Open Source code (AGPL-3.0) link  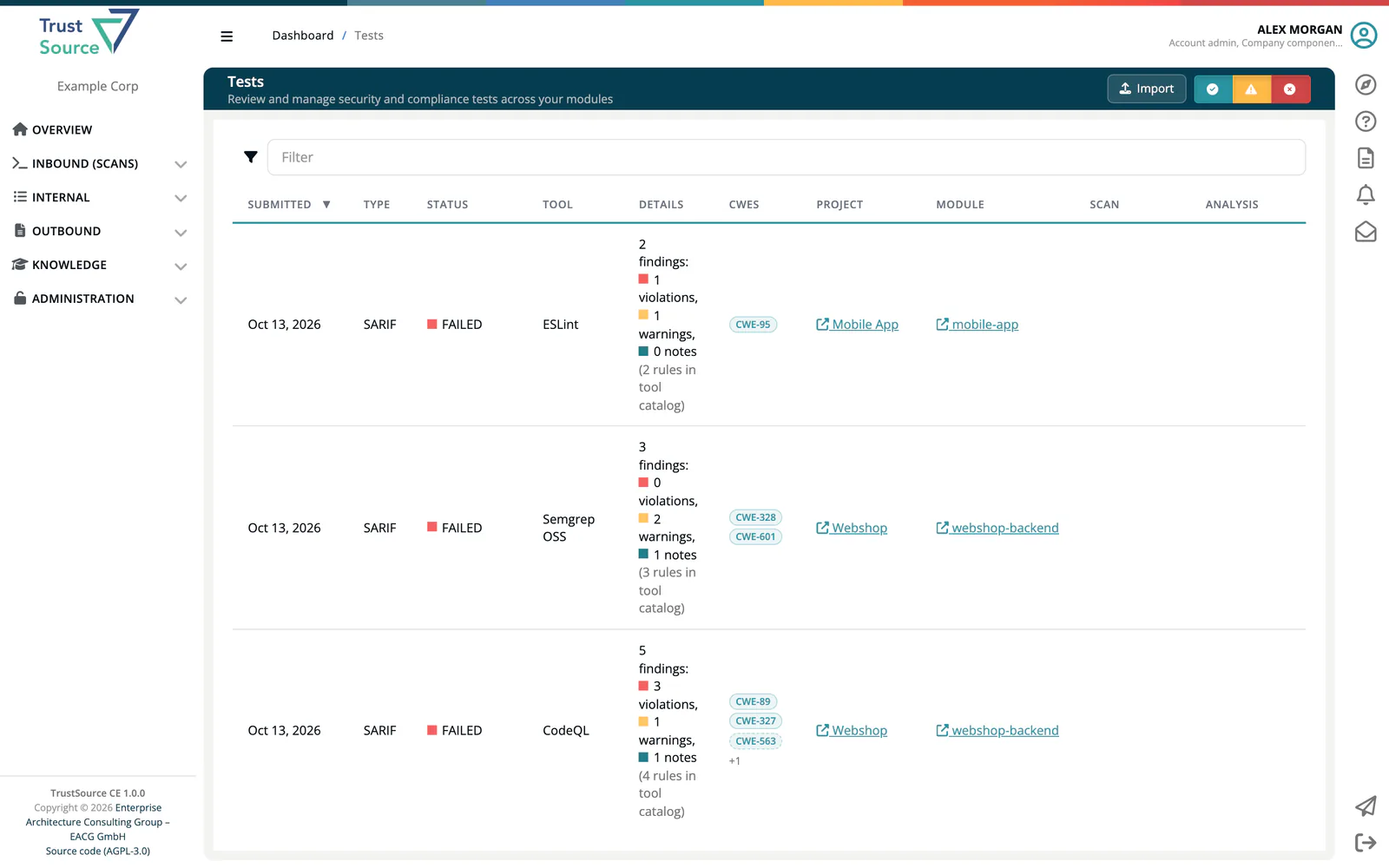pos(98,852)
